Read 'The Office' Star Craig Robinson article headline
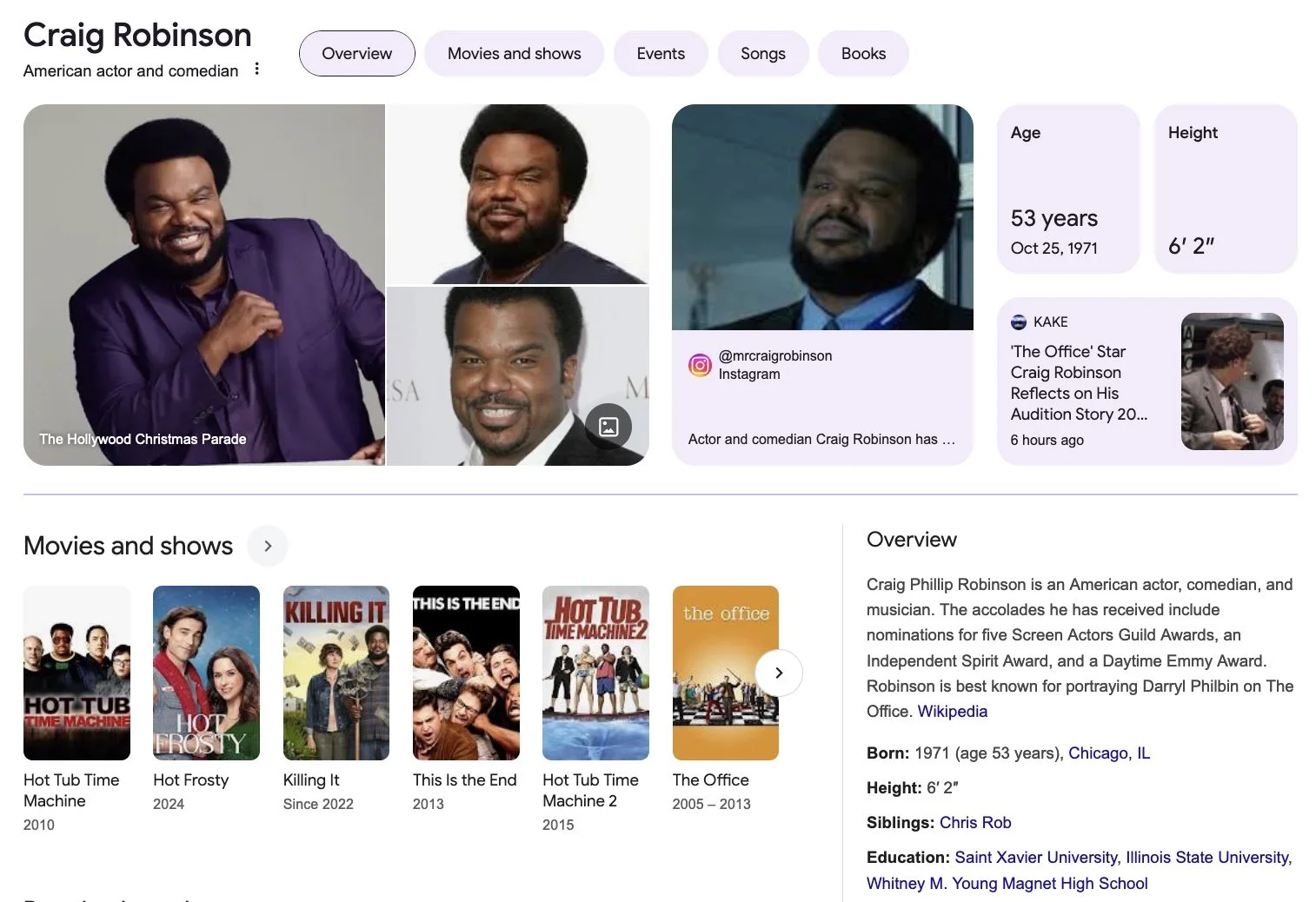This screenshot has width=1316, height=902. (1079, 382)
